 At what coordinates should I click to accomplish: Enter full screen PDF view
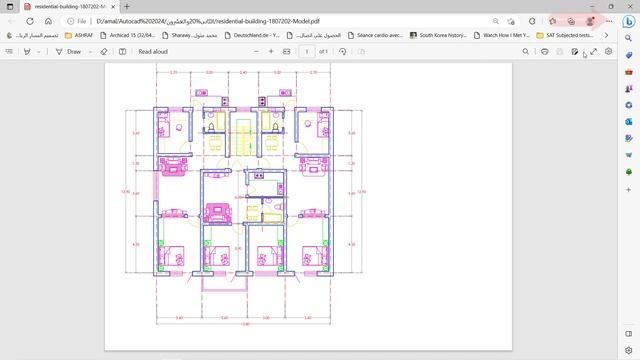pos(593,51)
